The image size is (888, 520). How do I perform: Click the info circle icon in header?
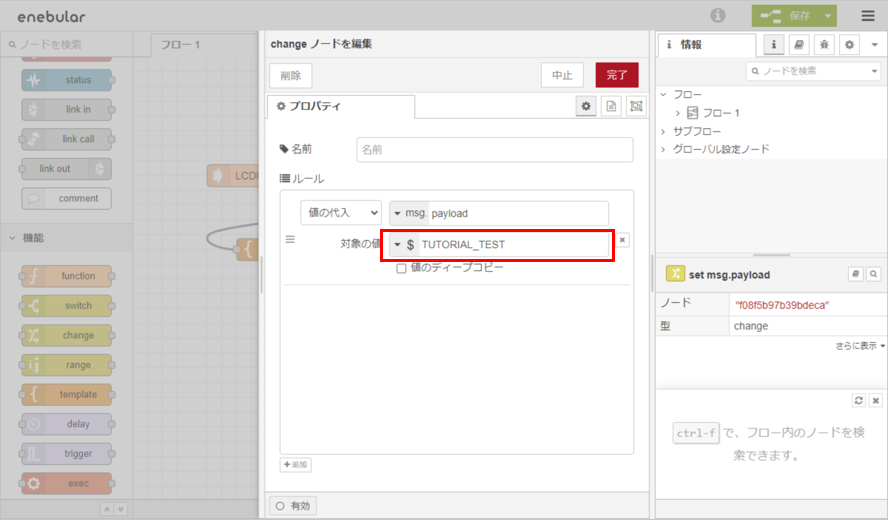718,15
